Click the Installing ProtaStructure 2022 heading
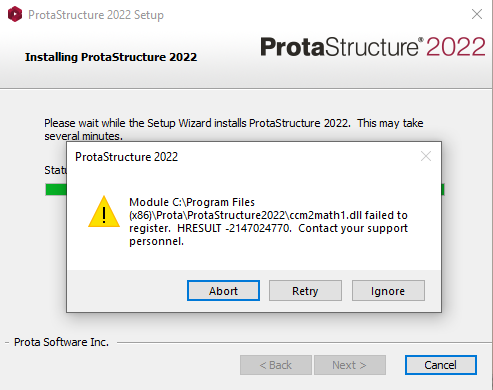Screen dimensions: 493x390 click(x=111, y=57)
